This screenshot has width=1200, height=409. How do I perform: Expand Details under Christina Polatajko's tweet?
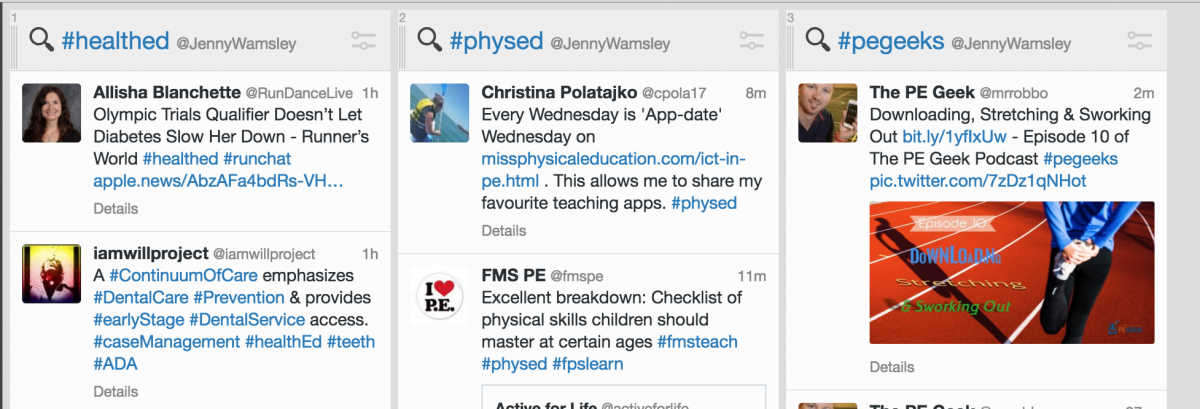(x=504, y=231)
